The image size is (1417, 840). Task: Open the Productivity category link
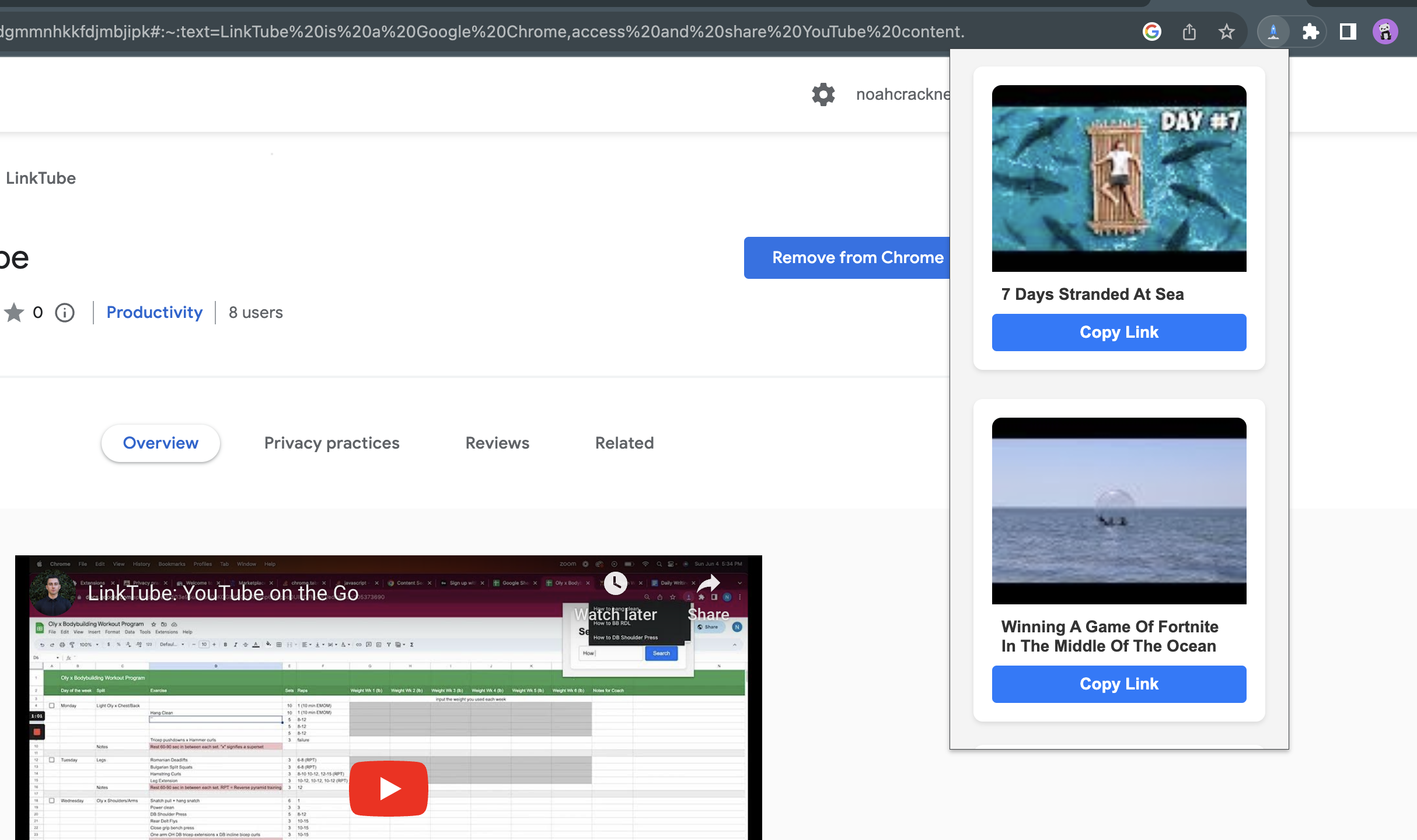tap(155, 313)
